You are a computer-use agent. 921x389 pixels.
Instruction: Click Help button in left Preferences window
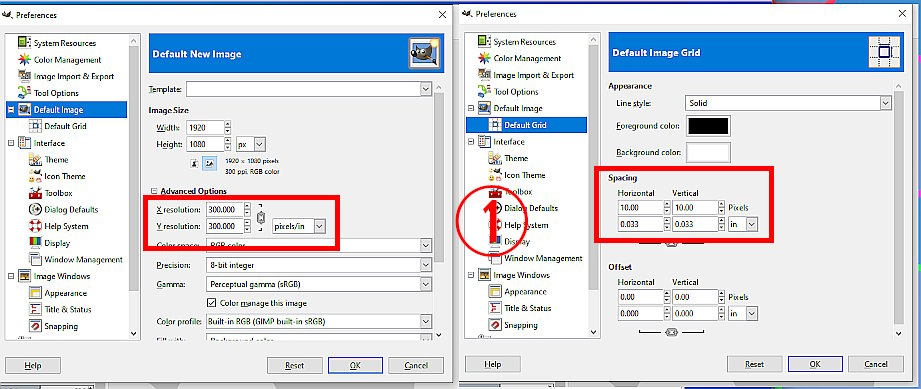pyautogui.click(x=33, y=365)
